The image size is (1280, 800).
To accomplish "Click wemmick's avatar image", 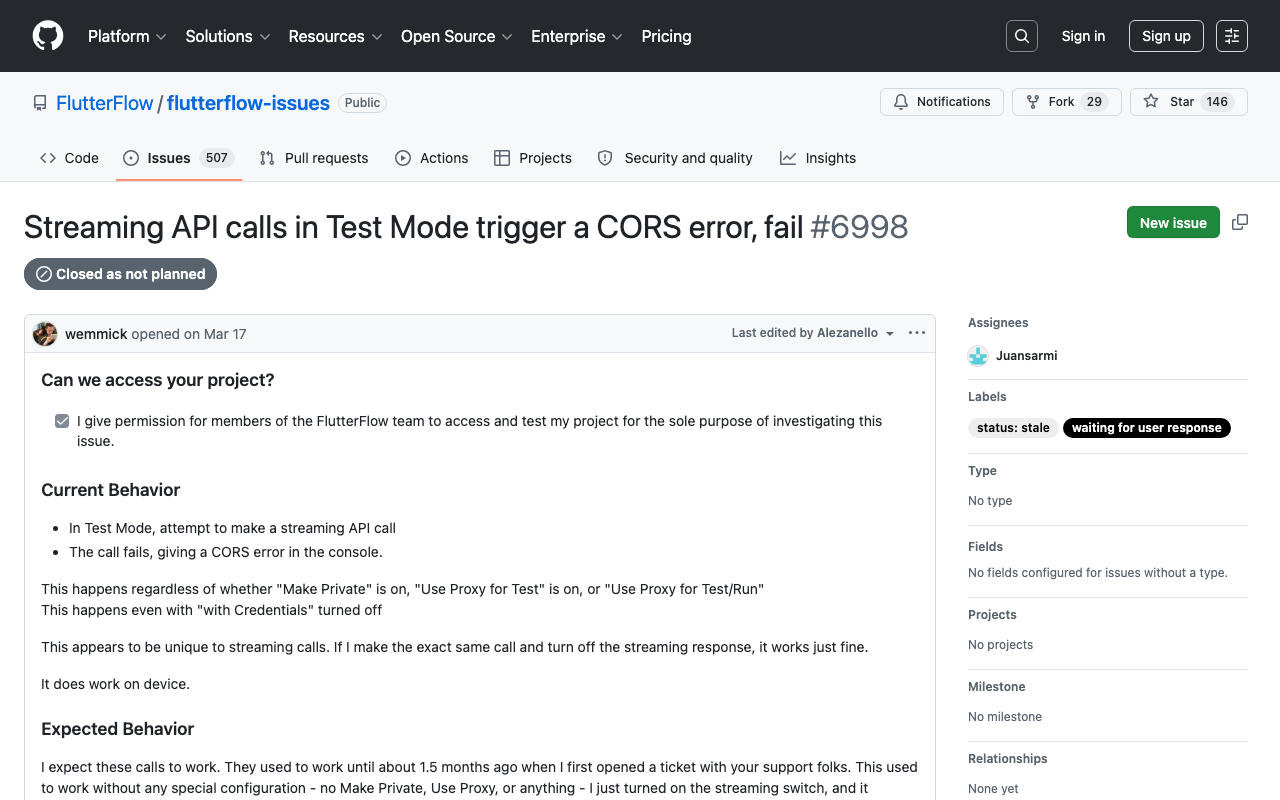I will click(x=45, y=334).
